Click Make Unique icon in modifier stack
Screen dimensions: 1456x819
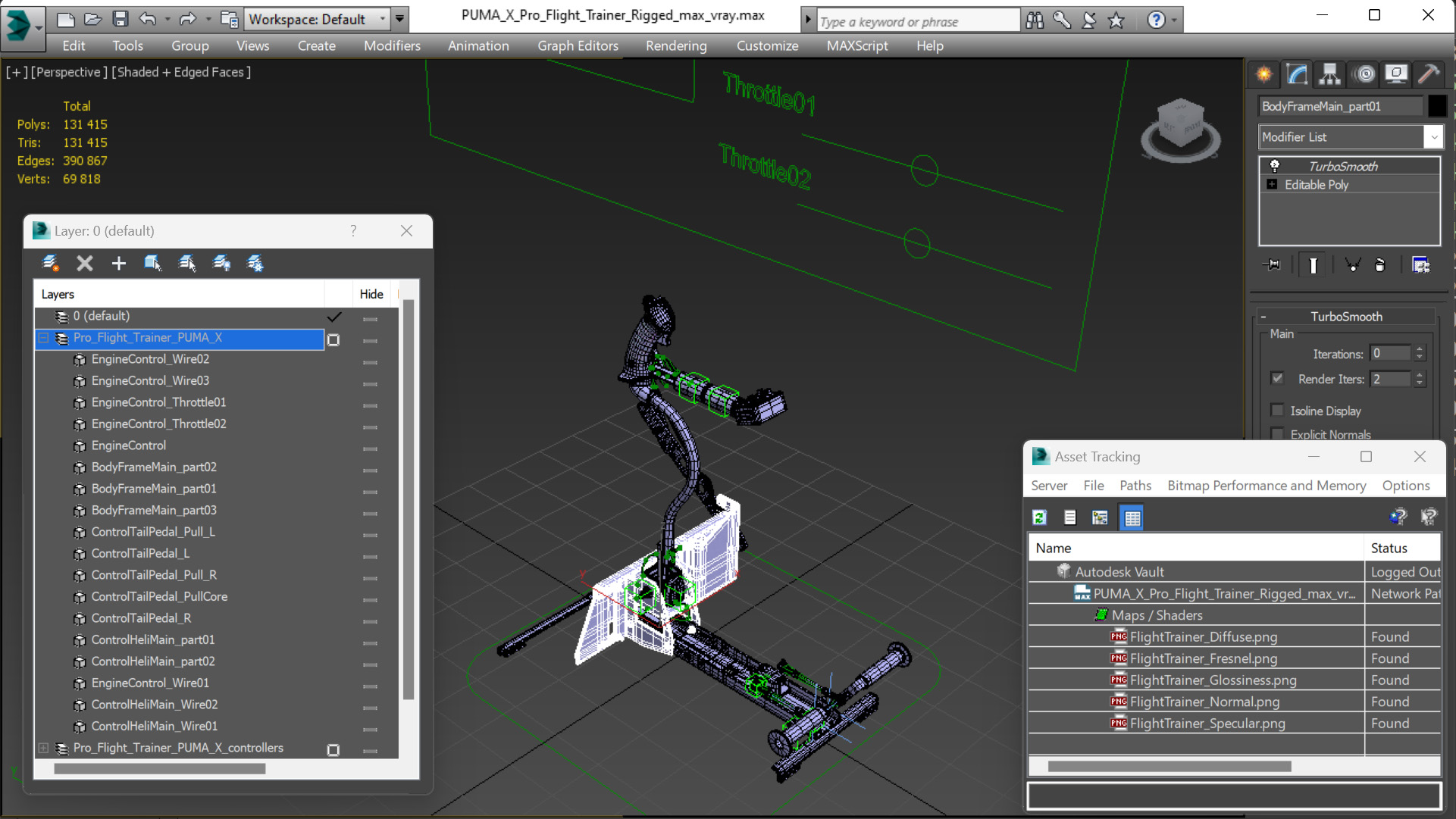pyautogui.click(x=1351, y=265)
